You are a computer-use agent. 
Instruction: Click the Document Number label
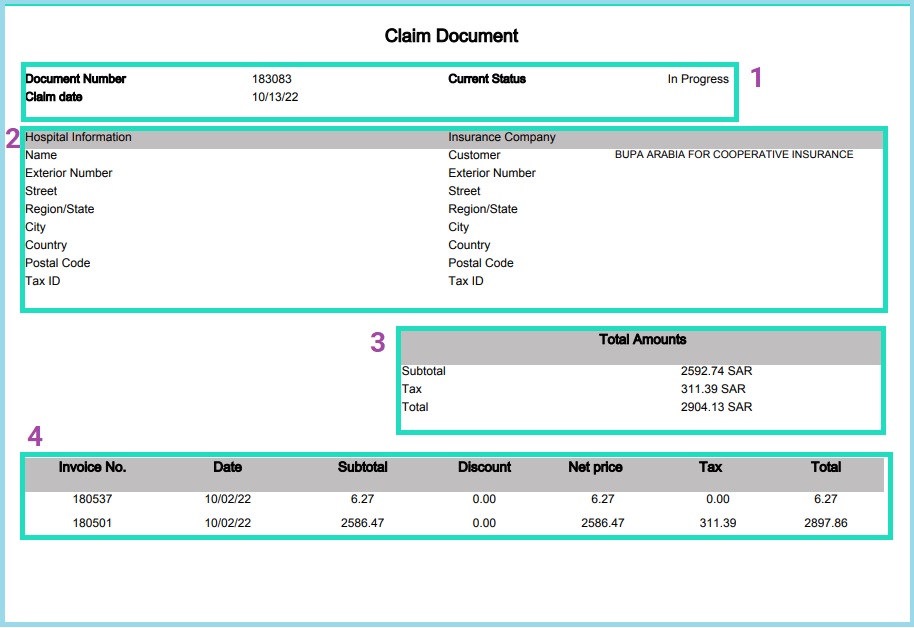tap(76, 79)
